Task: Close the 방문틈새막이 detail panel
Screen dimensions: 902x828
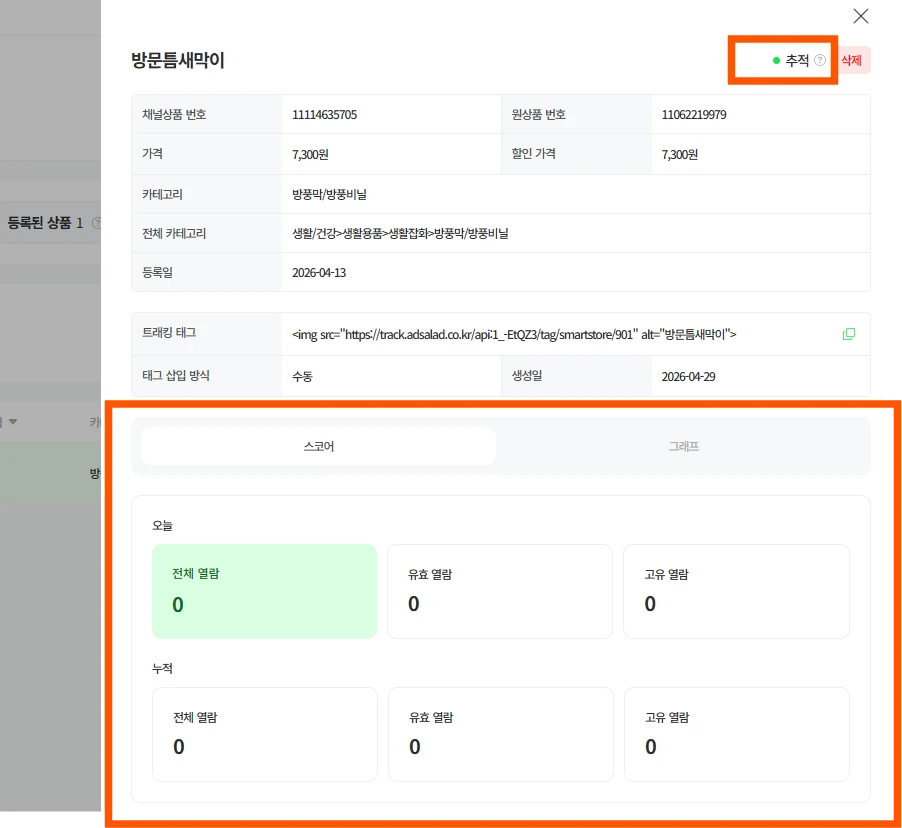Action: 860,16
